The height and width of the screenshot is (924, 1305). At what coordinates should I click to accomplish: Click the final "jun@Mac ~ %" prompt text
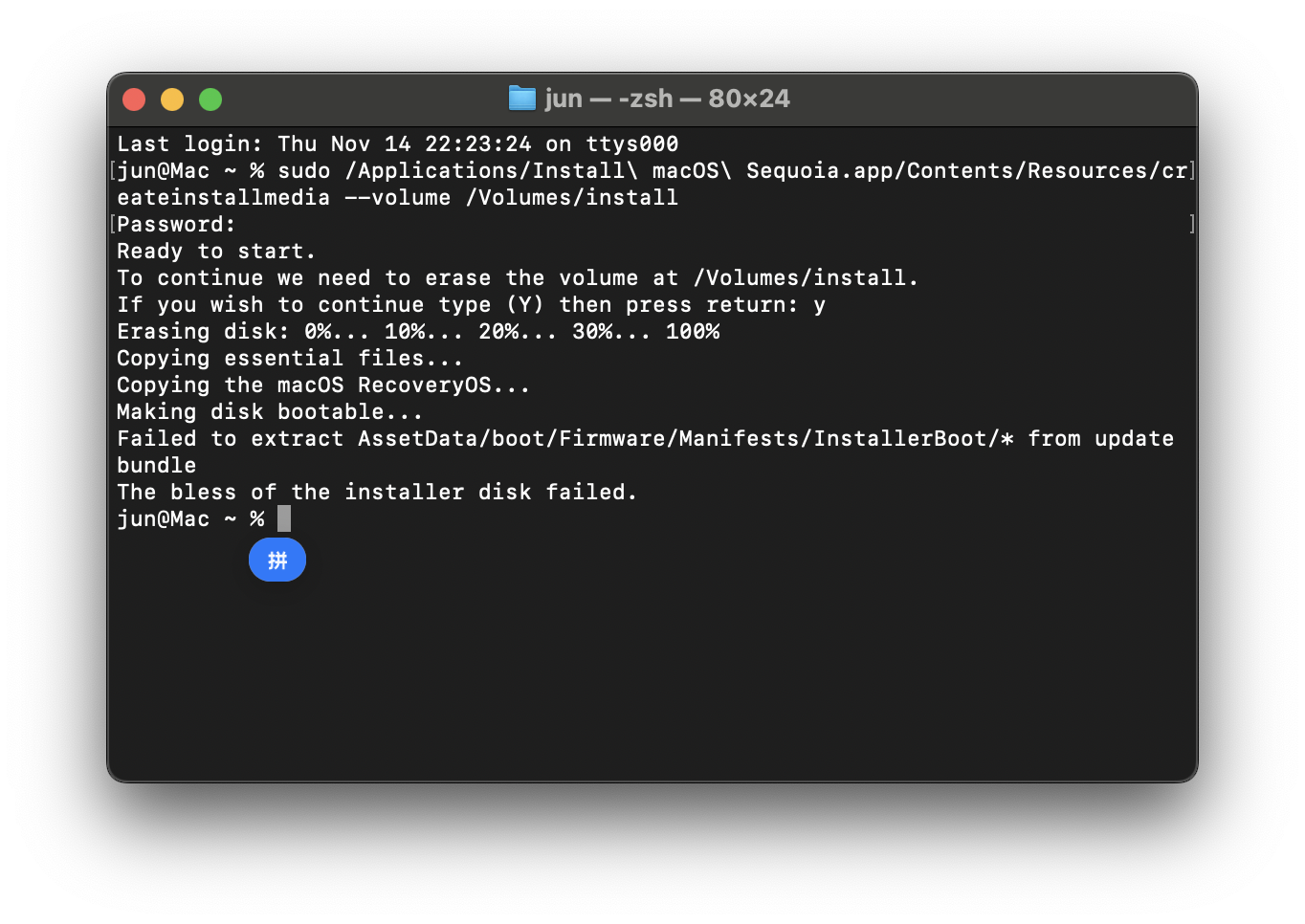[x=190, y=519]
